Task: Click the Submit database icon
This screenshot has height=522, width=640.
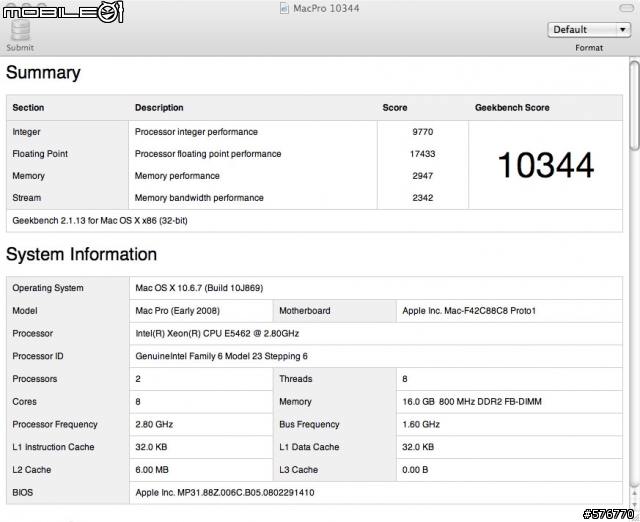Action: click(x=20, y=31)
